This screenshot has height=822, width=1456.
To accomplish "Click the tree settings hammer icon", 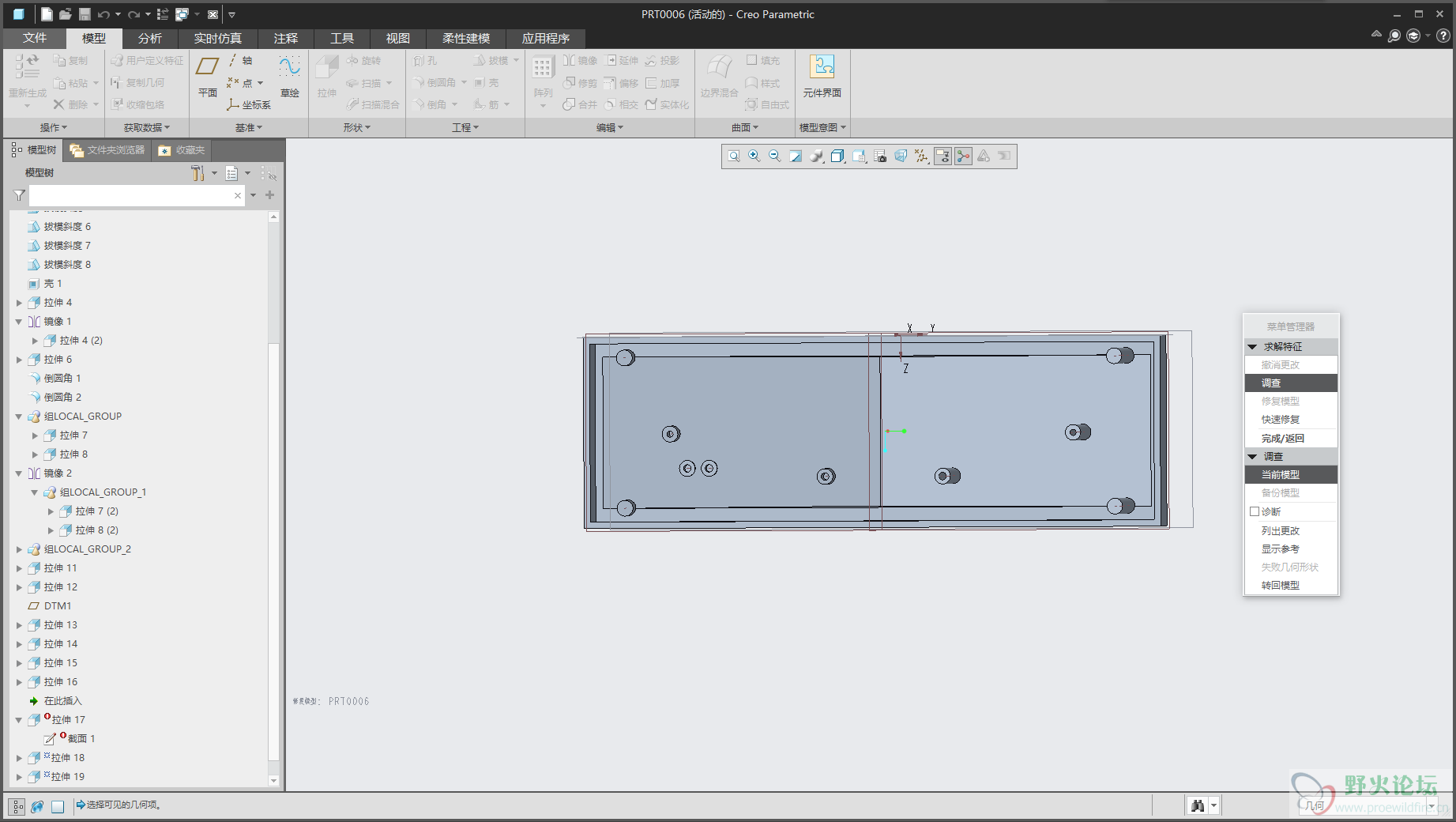I will (198, 173).
